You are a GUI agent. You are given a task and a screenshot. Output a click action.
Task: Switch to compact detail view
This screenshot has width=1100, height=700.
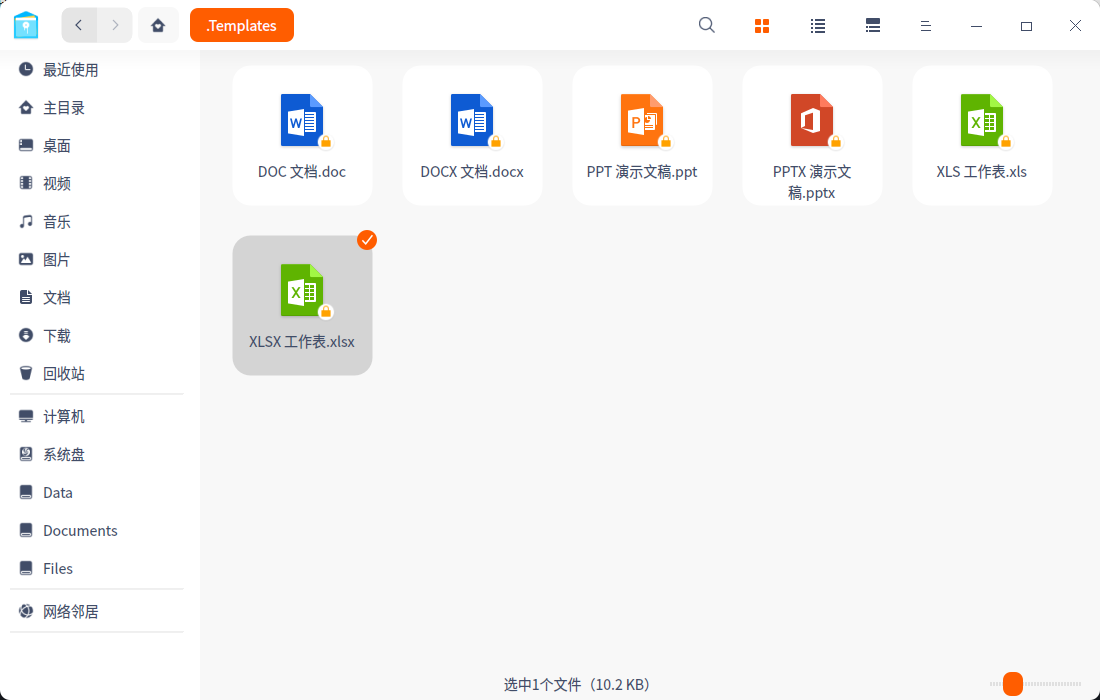(x=873, y=26)
